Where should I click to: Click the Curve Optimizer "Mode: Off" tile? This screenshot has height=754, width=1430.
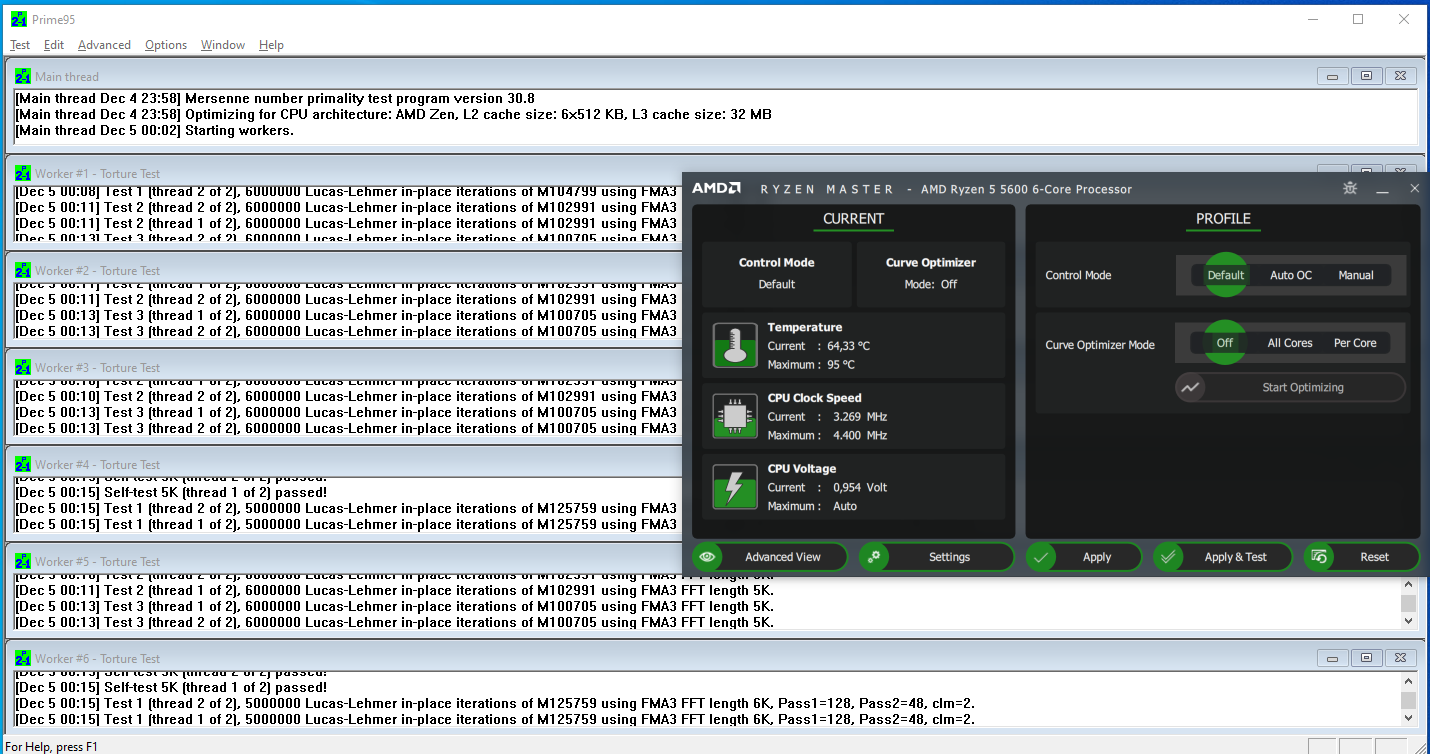pyautogui.click(x=931, y=274)
